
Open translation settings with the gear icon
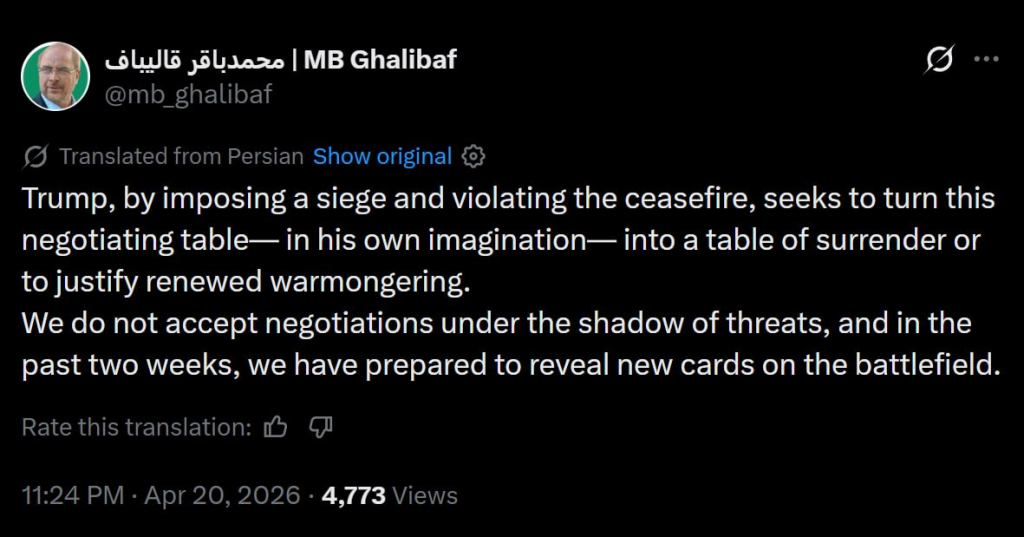point(474,156)
